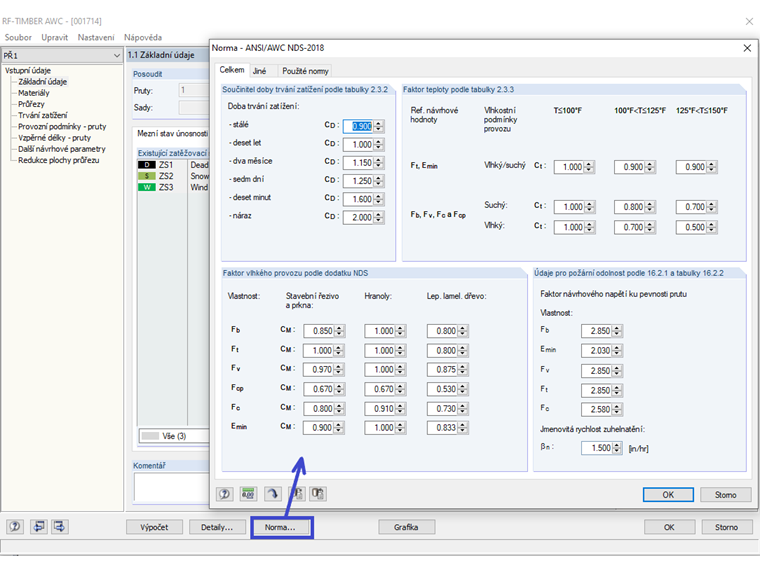760x570 pixels.
Task: Select Vzpěrné délky - pruty tree item
Action: pyautogui.click(x=54, y=137)
